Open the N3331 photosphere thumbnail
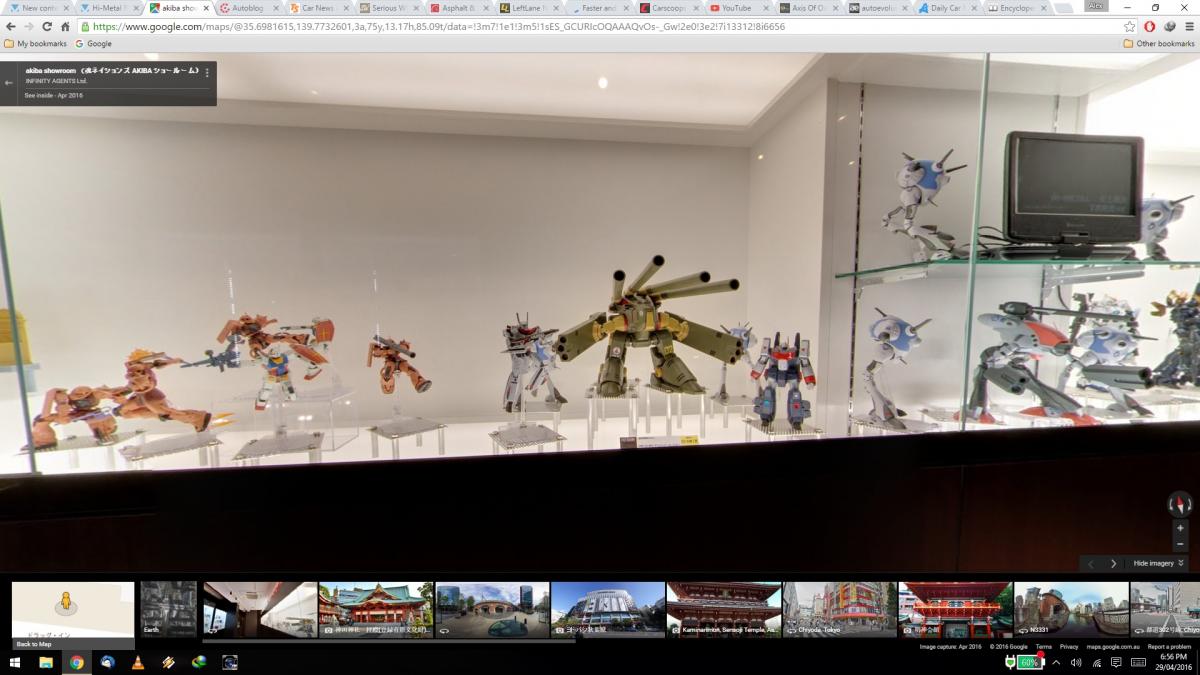This screenshot has height=675, width=1200. point(1070,610)
